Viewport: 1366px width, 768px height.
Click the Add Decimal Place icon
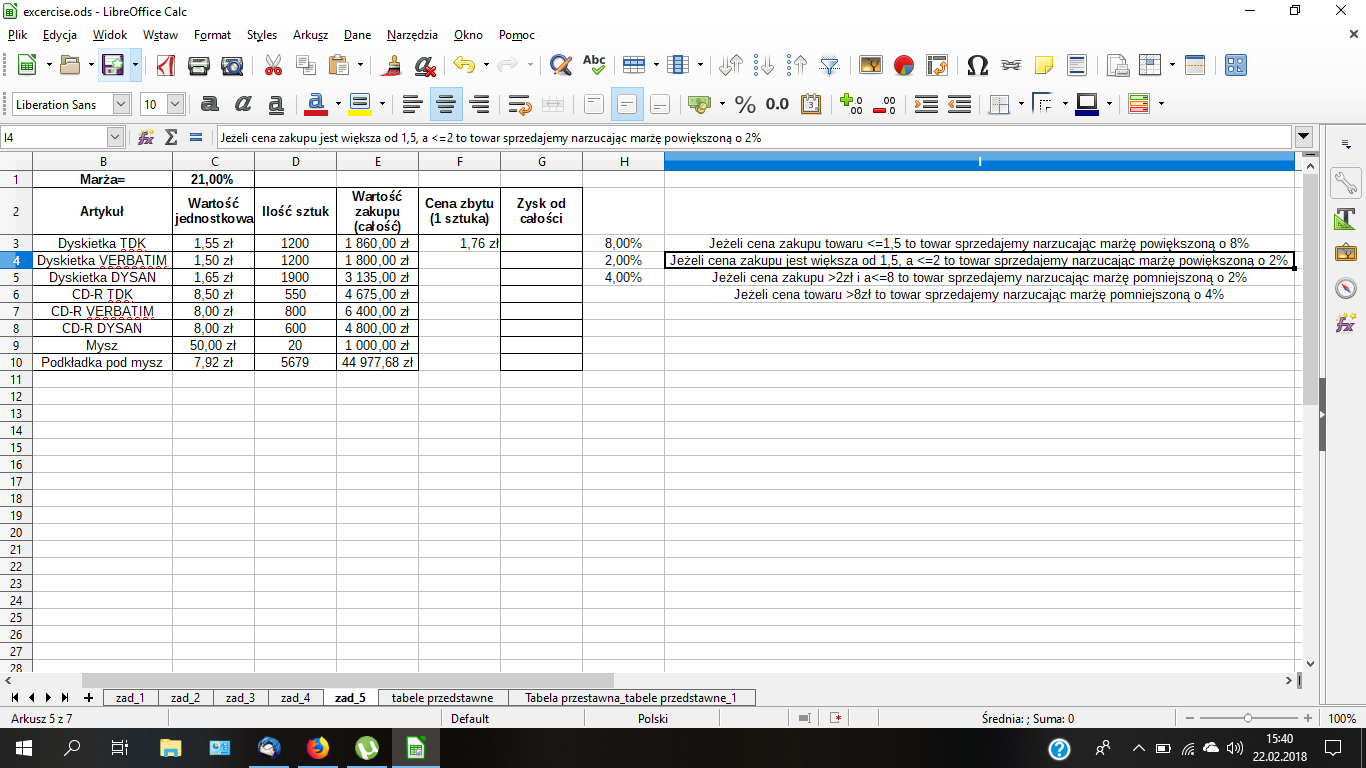click(x=851, y=104)
